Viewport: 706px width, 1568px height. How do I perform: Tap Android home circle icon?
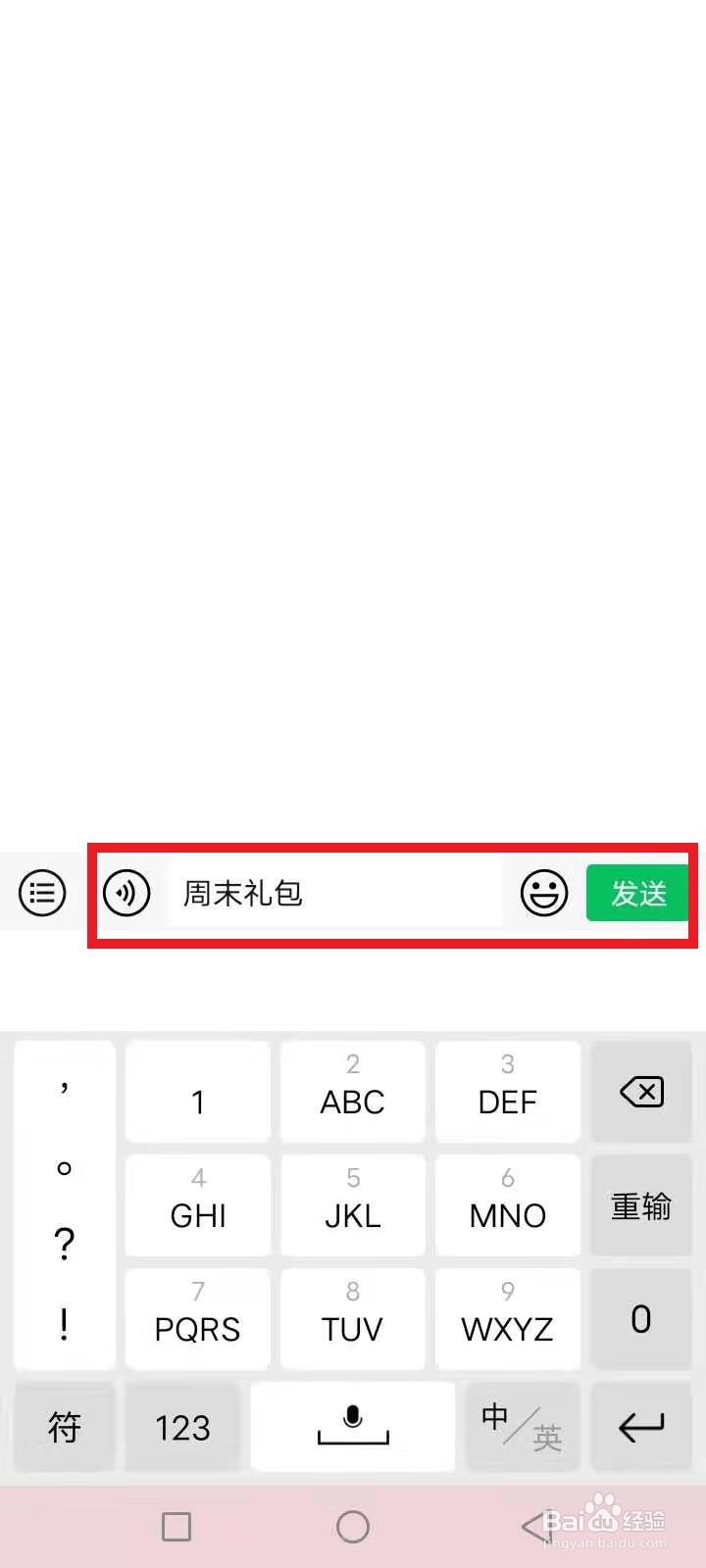point(353,1526)
